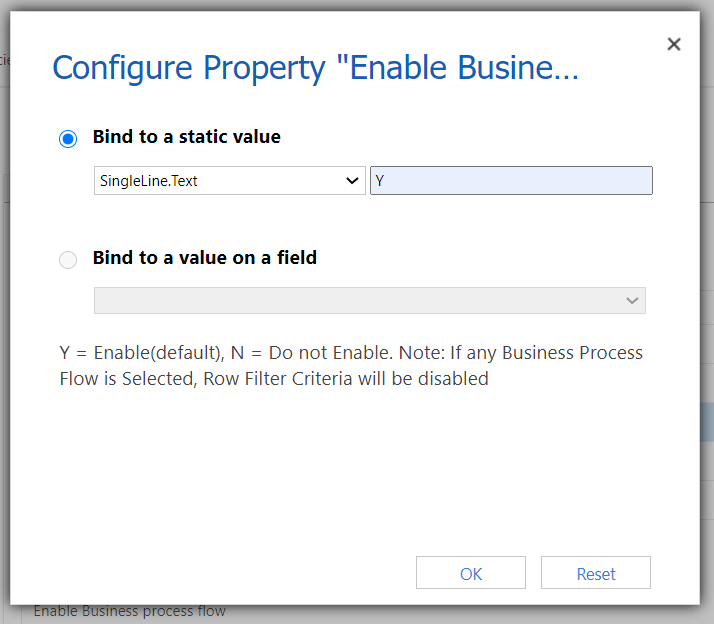Viewport: 714px width, 624px height.
Task: Confirm the property with OK
Action: [x=471, y=573]
